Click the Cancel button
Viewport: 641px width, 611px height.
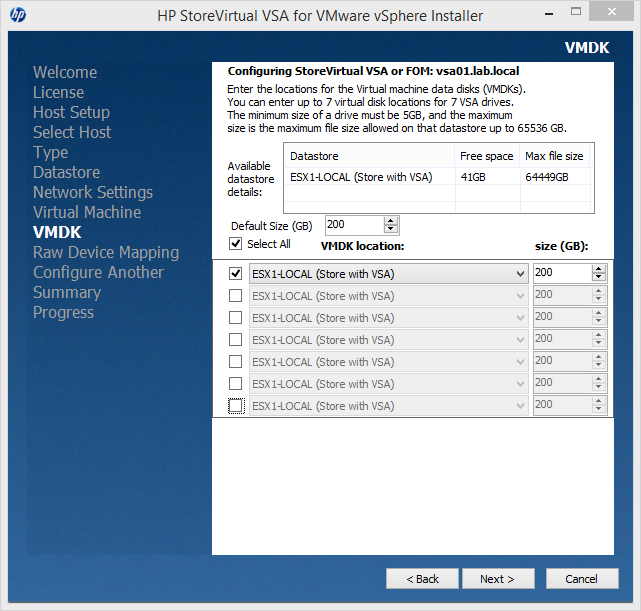click(582, 579)
